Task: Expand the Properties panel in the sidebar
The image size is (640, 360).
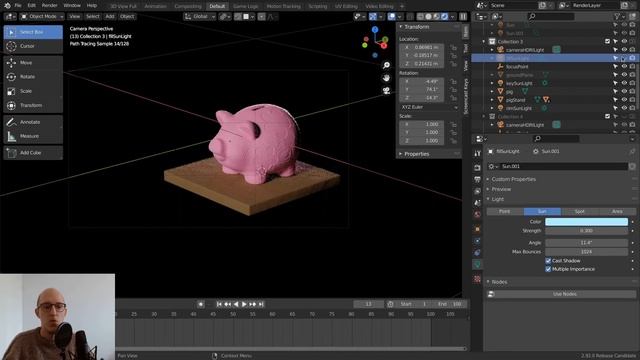Action: tap(417, 154)
